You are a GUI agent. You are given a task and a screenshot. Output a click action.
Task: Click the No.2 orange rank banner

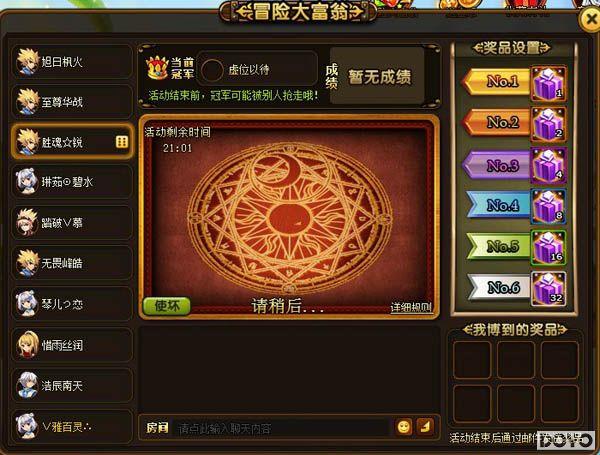click(x=497, y=122)
